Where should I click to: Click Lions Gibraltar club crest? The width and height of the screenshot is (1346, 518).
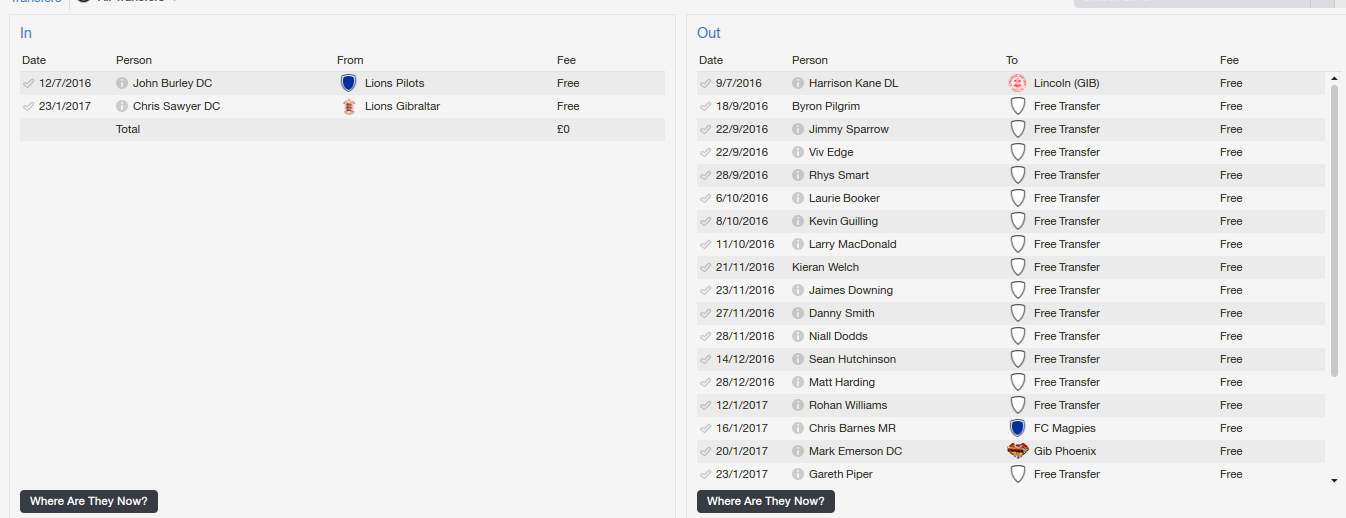pyautogui.click(x=348, y=106)
